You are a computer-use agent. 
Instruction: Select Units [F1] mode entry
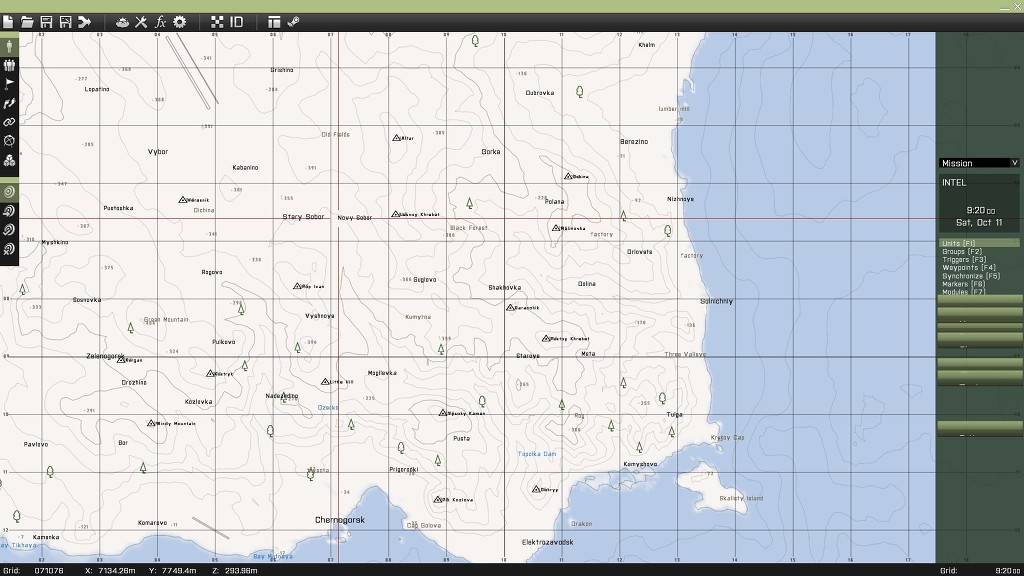[961, 243]
